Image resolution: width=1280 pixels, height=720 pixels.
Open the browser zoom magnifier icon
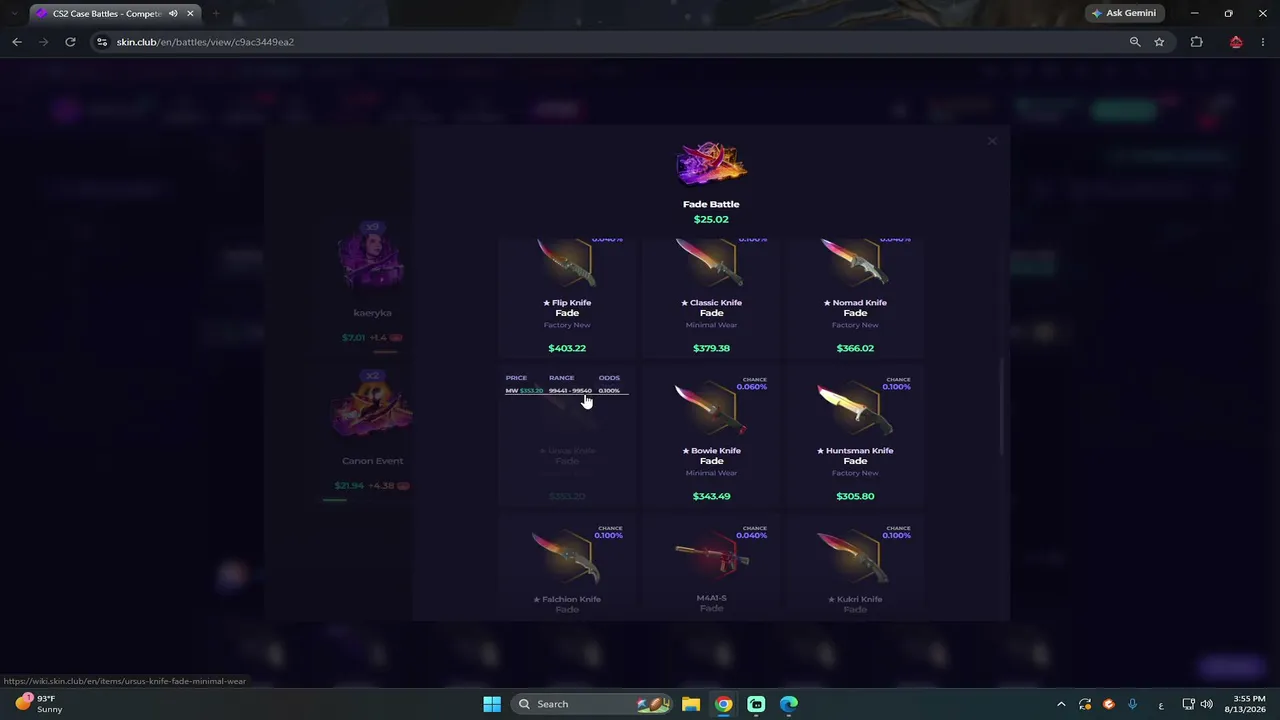tap(1135, 42)
